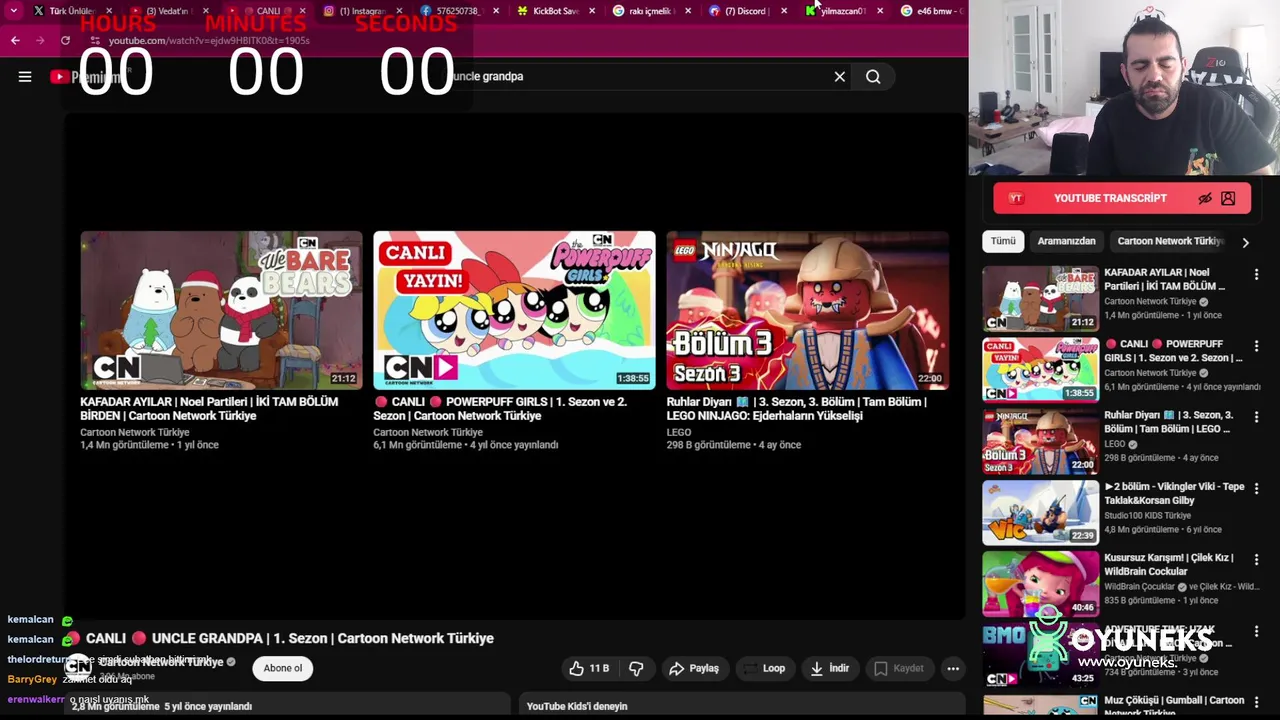The image size is (1280, 720).
Task: Close the rakı içmelik Google tab
Action: tap(687, 11)
